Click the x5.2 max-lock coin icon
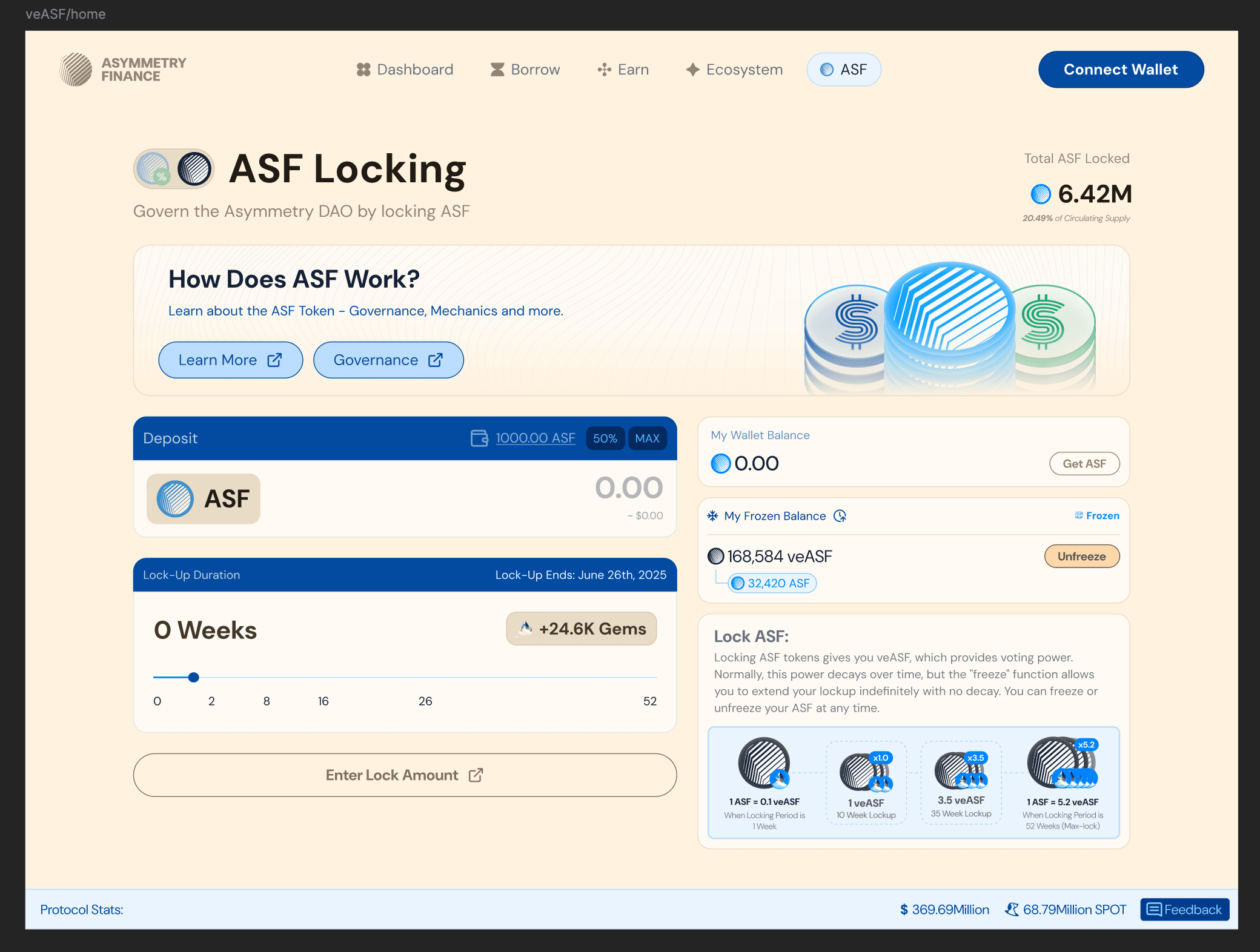Viewport: 1260px width, 952px height. (1063, 762)
